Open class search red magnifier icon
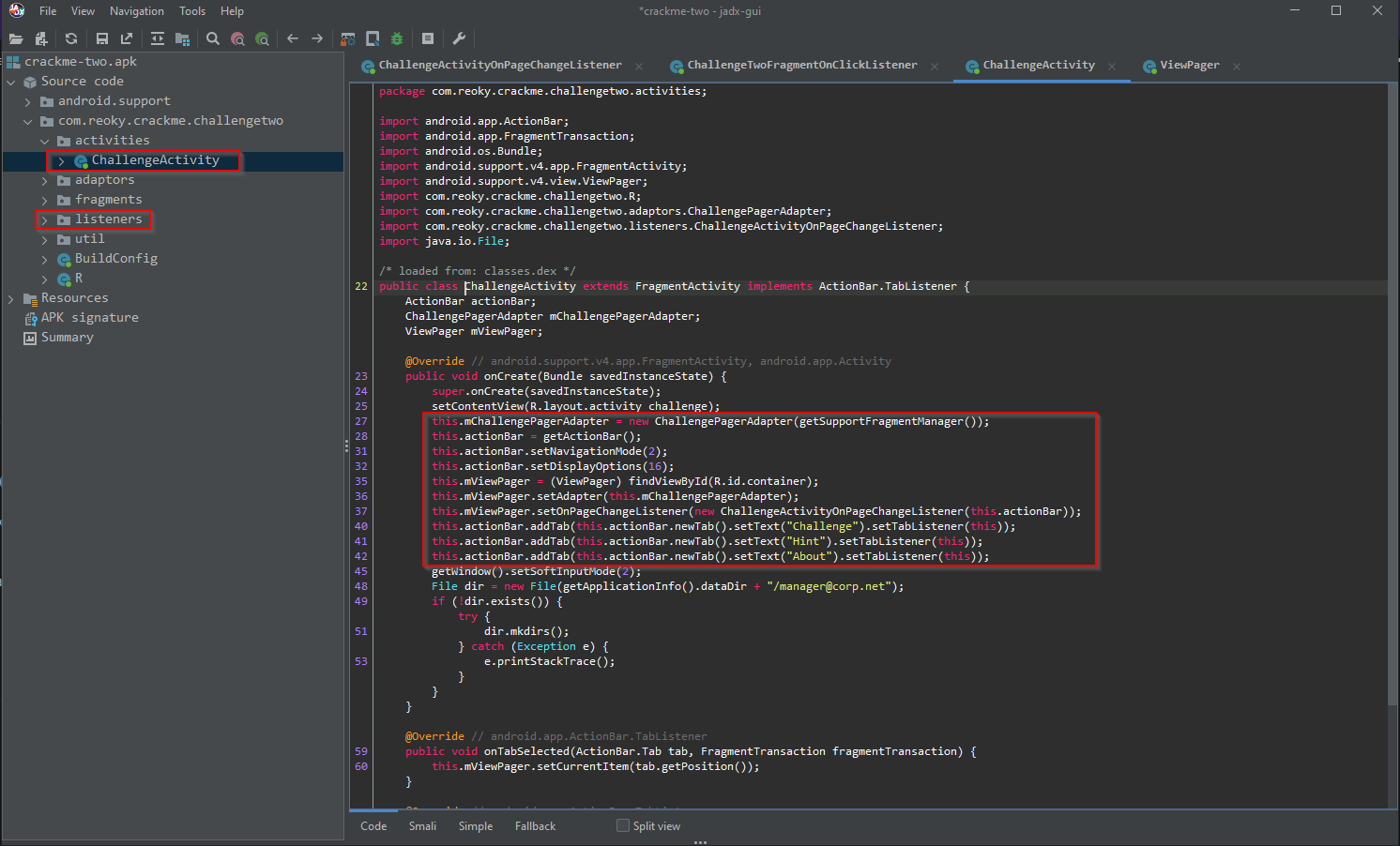Viewport: 1400px width, 846px height. 237,38
